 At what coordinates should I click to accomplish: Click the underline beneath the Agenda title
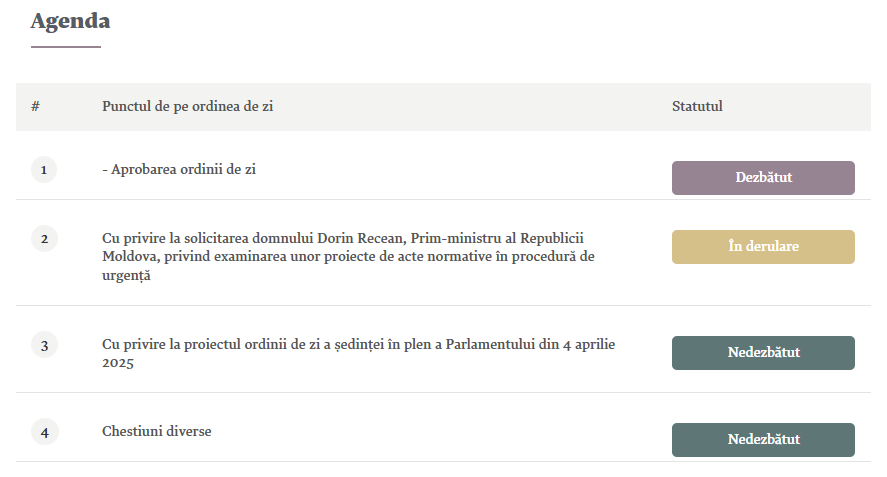click(x=66, y=47)
